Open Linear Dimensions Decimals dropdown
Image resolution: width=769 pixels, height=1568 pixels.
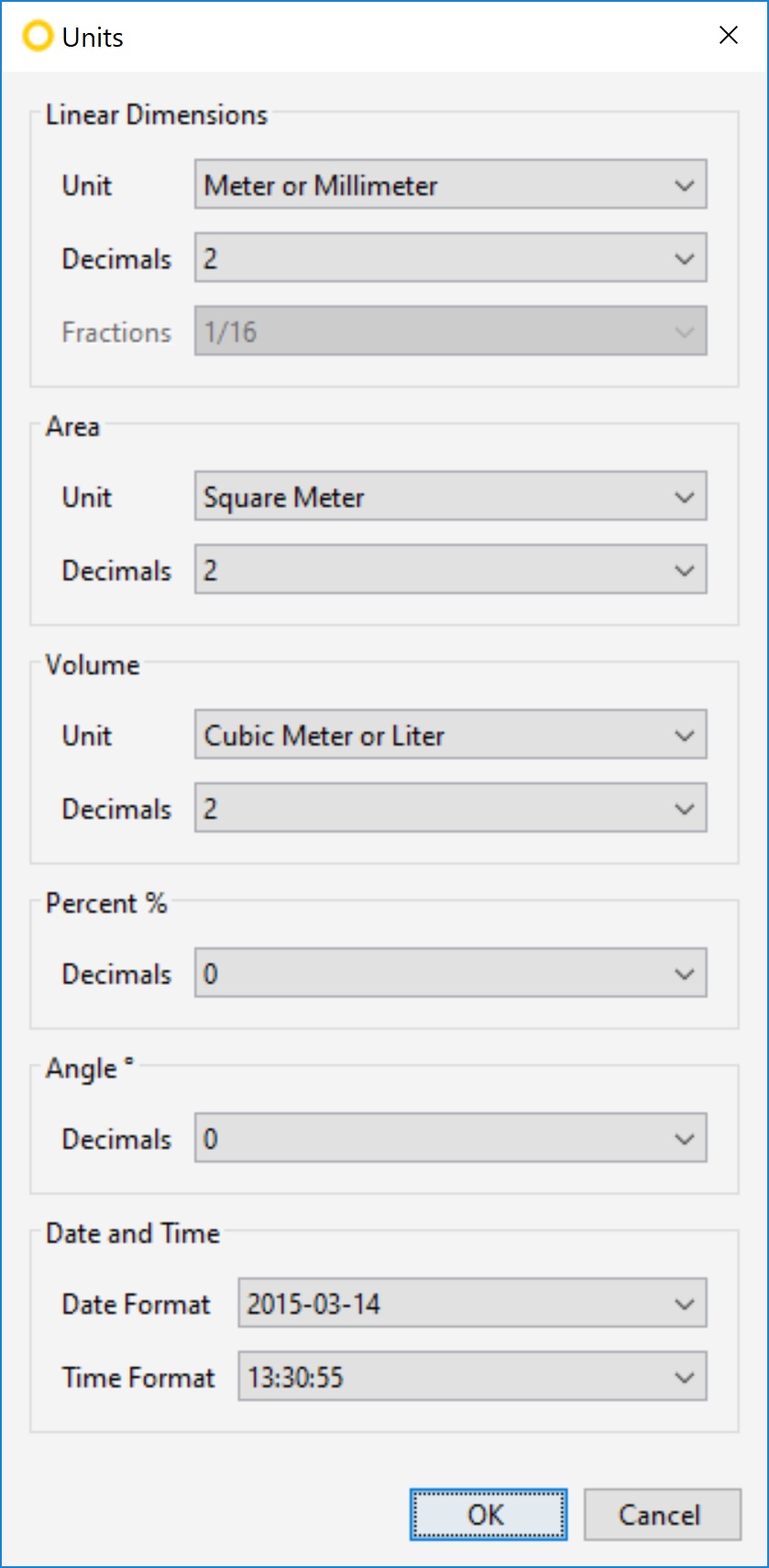[x=450, y=258]
